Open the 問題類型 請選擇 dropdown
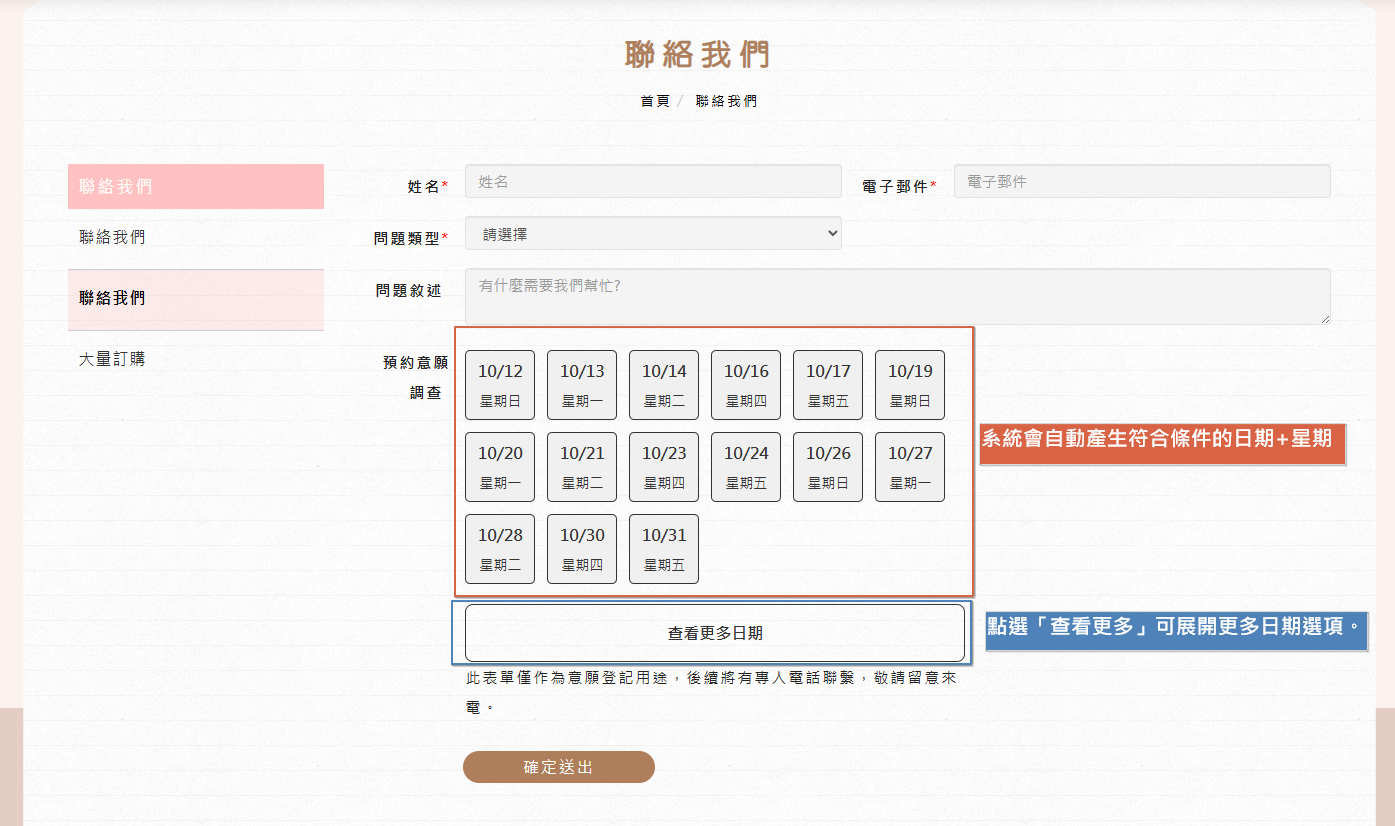This screenshot has height=826, width=1395. point(652,233)
